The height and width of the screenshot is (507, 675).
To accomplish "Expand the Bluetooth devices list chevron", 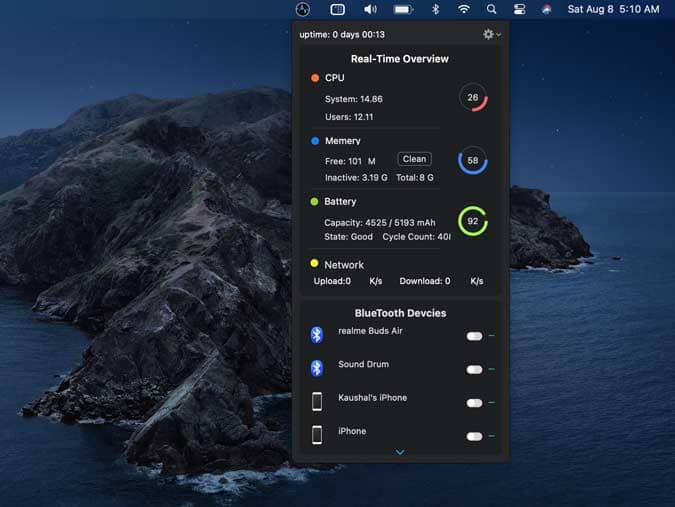I will (400, 452).
